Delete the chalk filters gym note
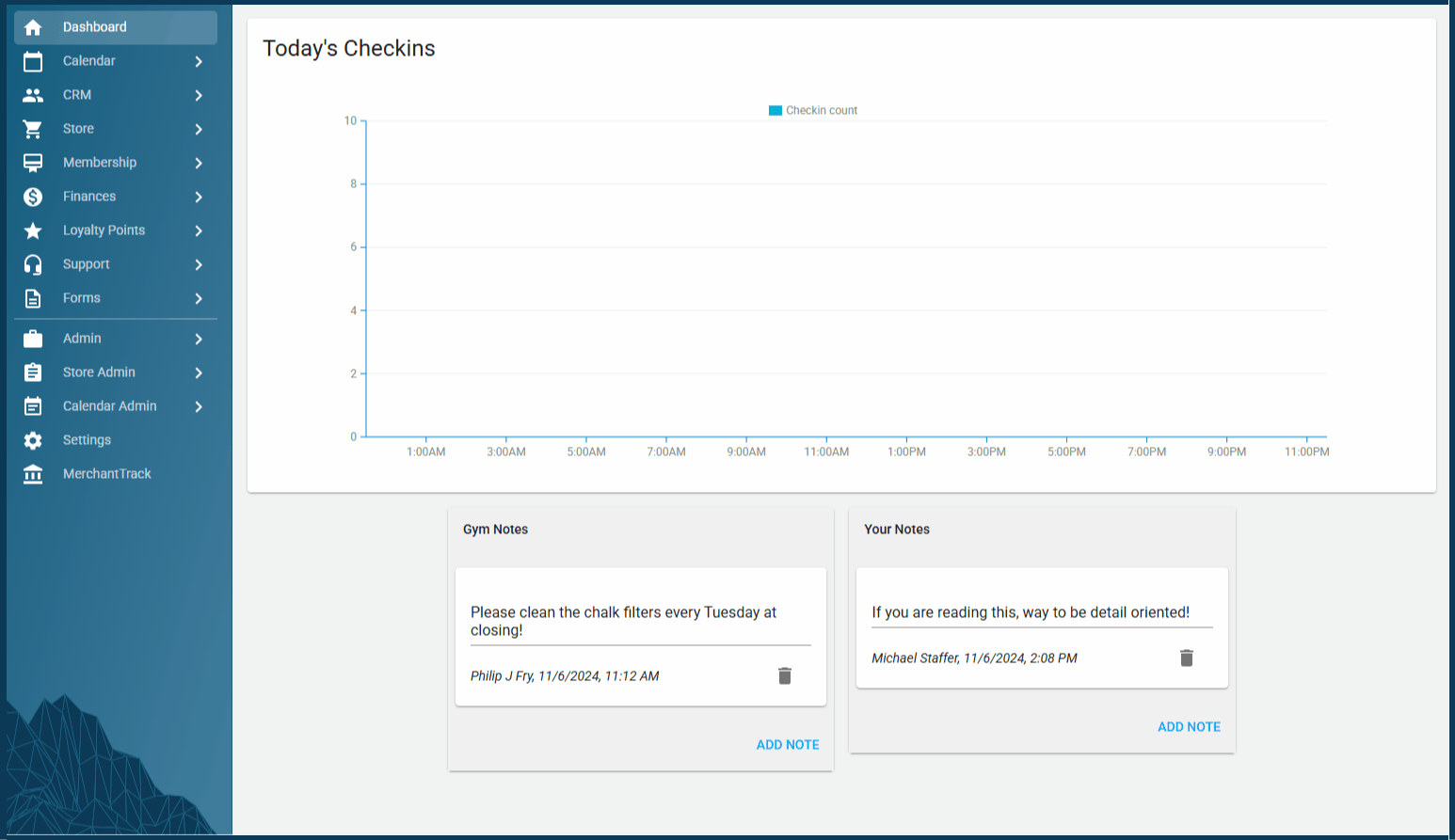This screenshot has width=1455, height=840. (x=785, y=675)
